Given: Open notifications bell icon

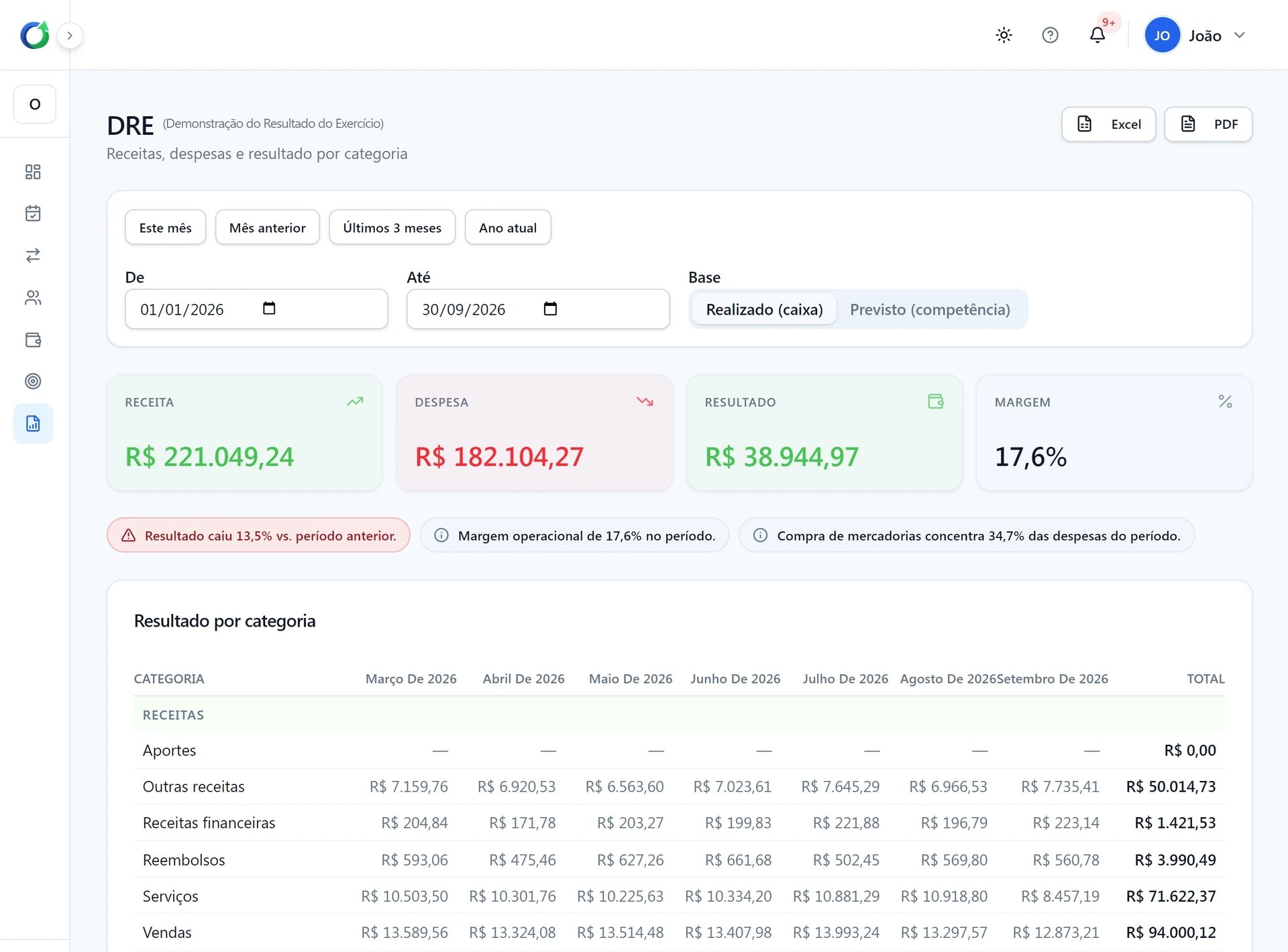Looking at the screenshot, I should (x=1097, y=35).
